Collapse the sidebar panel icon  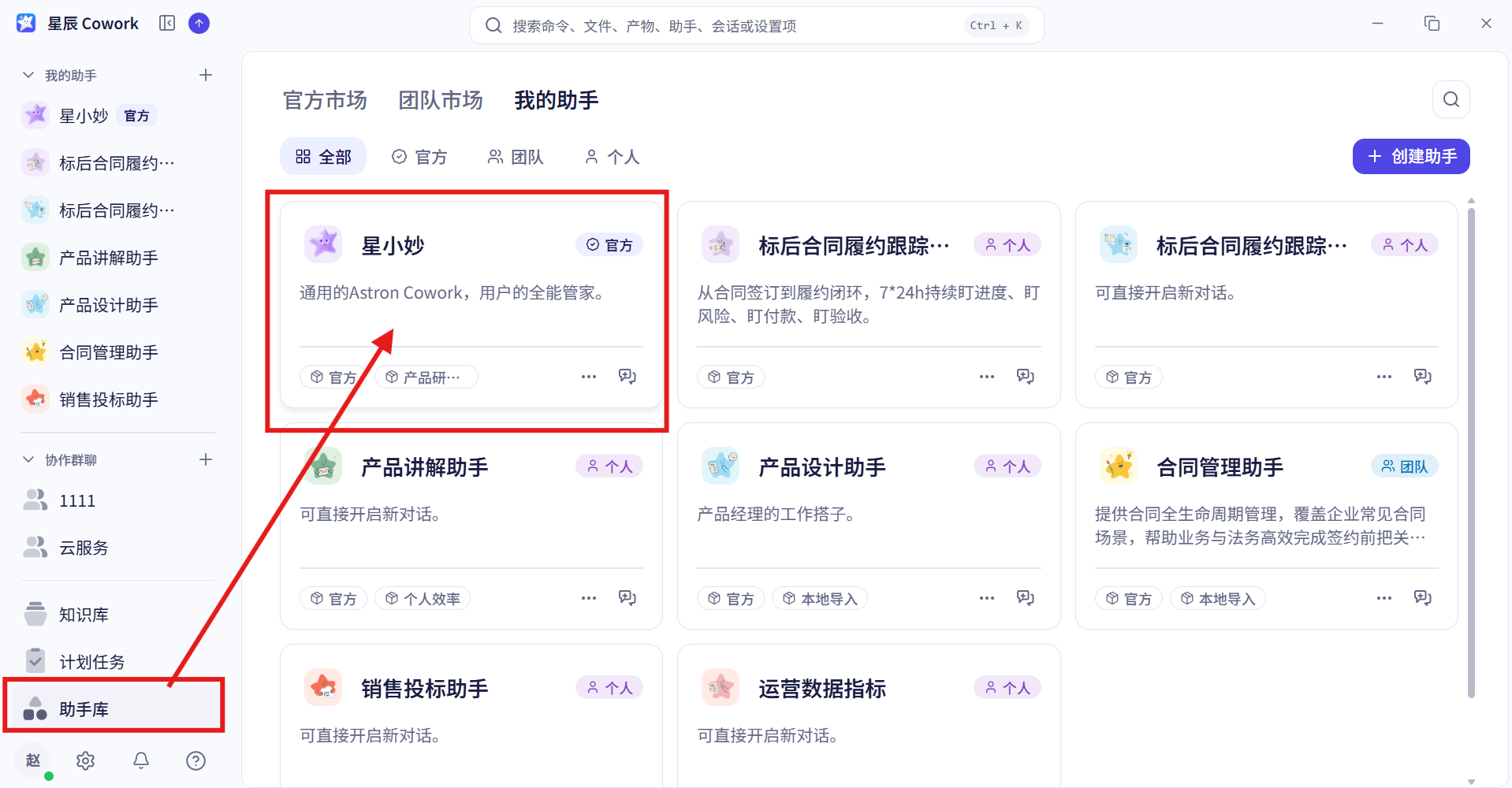pos(167,24)
